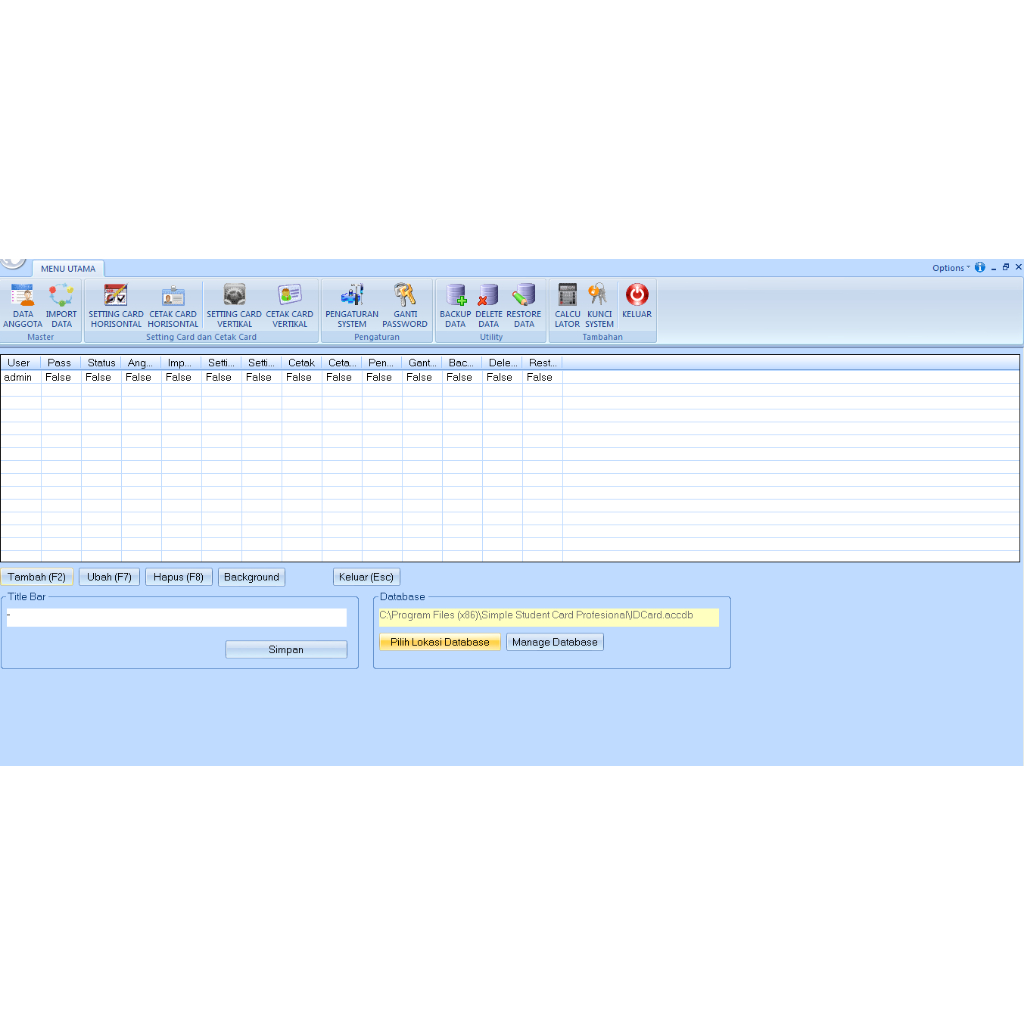Click the Hapus (F8) button
The width and height of the screenshot is (1024, 1024).
pyautogui.click(x=178, y=577)
